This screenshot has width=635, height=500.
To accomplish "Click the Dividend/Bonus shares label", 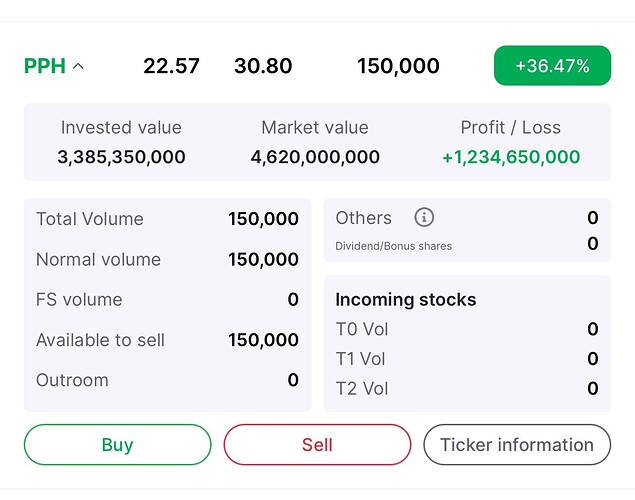I will [393, 246].
